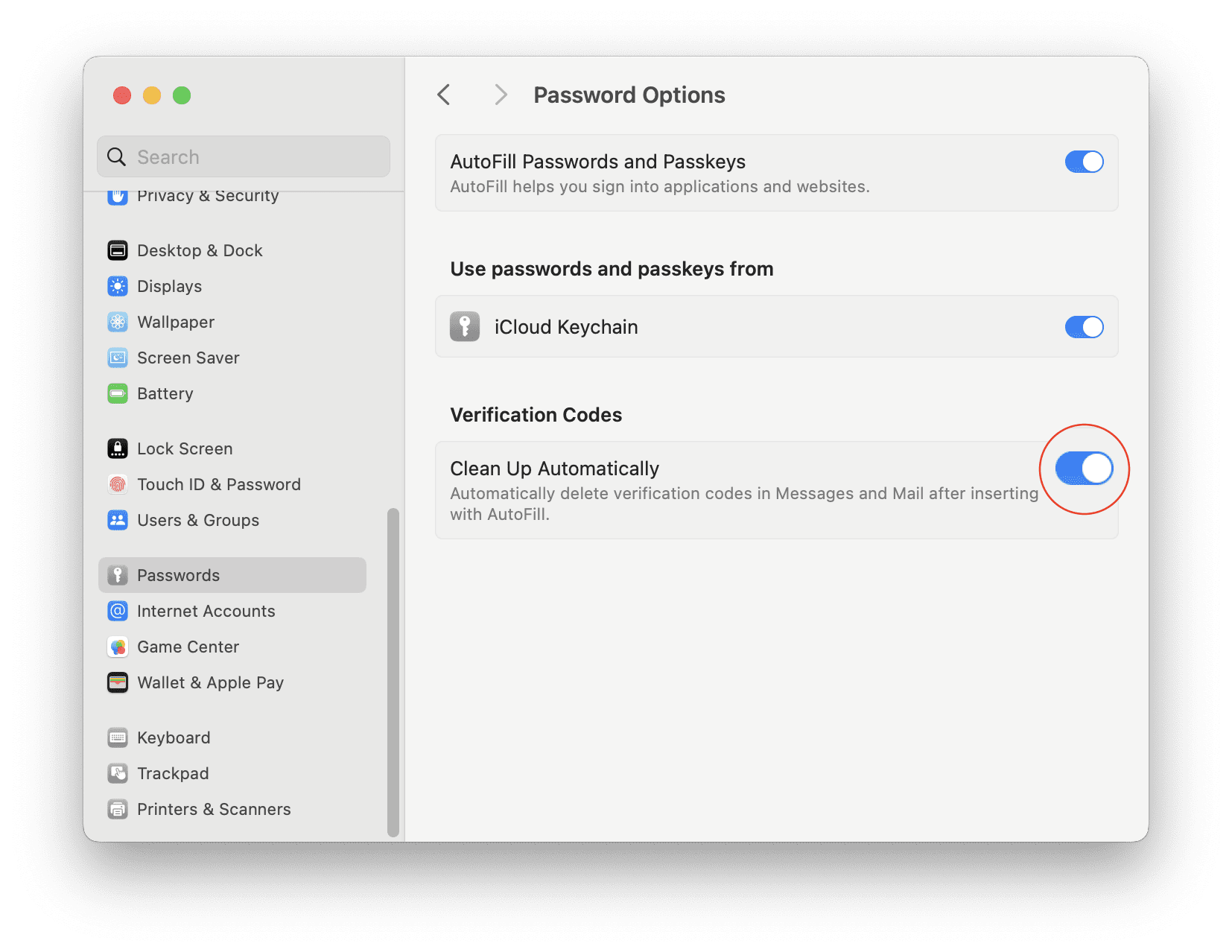1232x952 pixels.
Task: Open Displays settings
Action: (169, 286)
